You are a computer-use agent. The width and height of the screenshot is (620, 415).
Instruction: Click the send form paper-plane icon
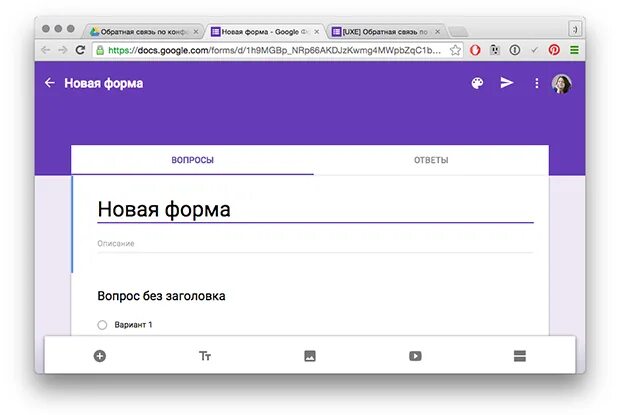point(507,83)
